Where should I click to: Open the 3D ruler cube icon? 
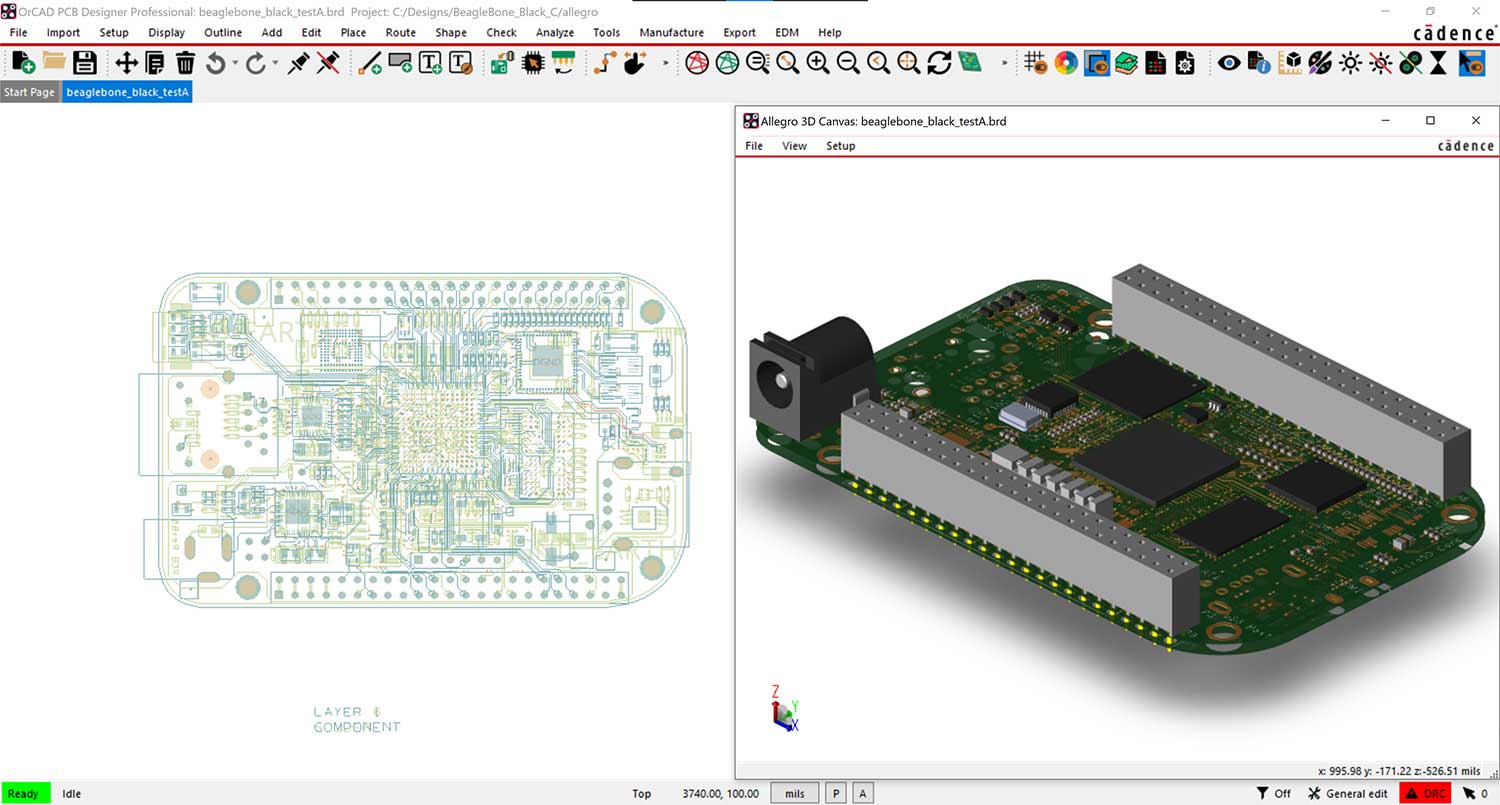[1292, 63]
